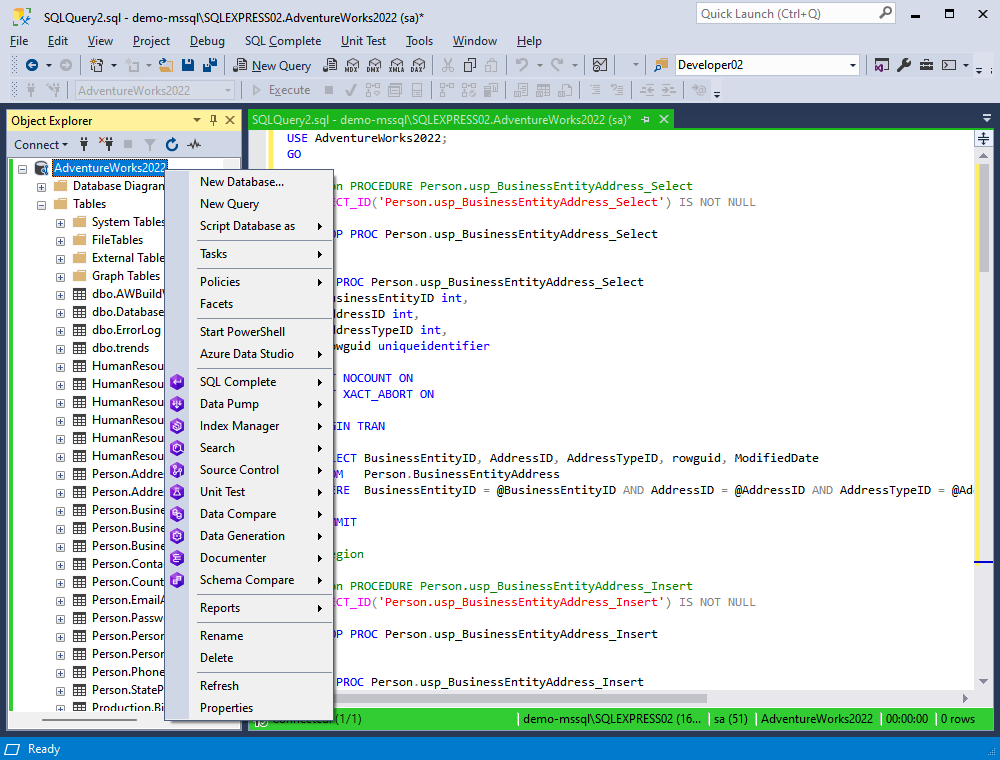1000x760 pixels.
Task: Click the Connect Object Explorer plug icon
Action: [x=84, y=145]
